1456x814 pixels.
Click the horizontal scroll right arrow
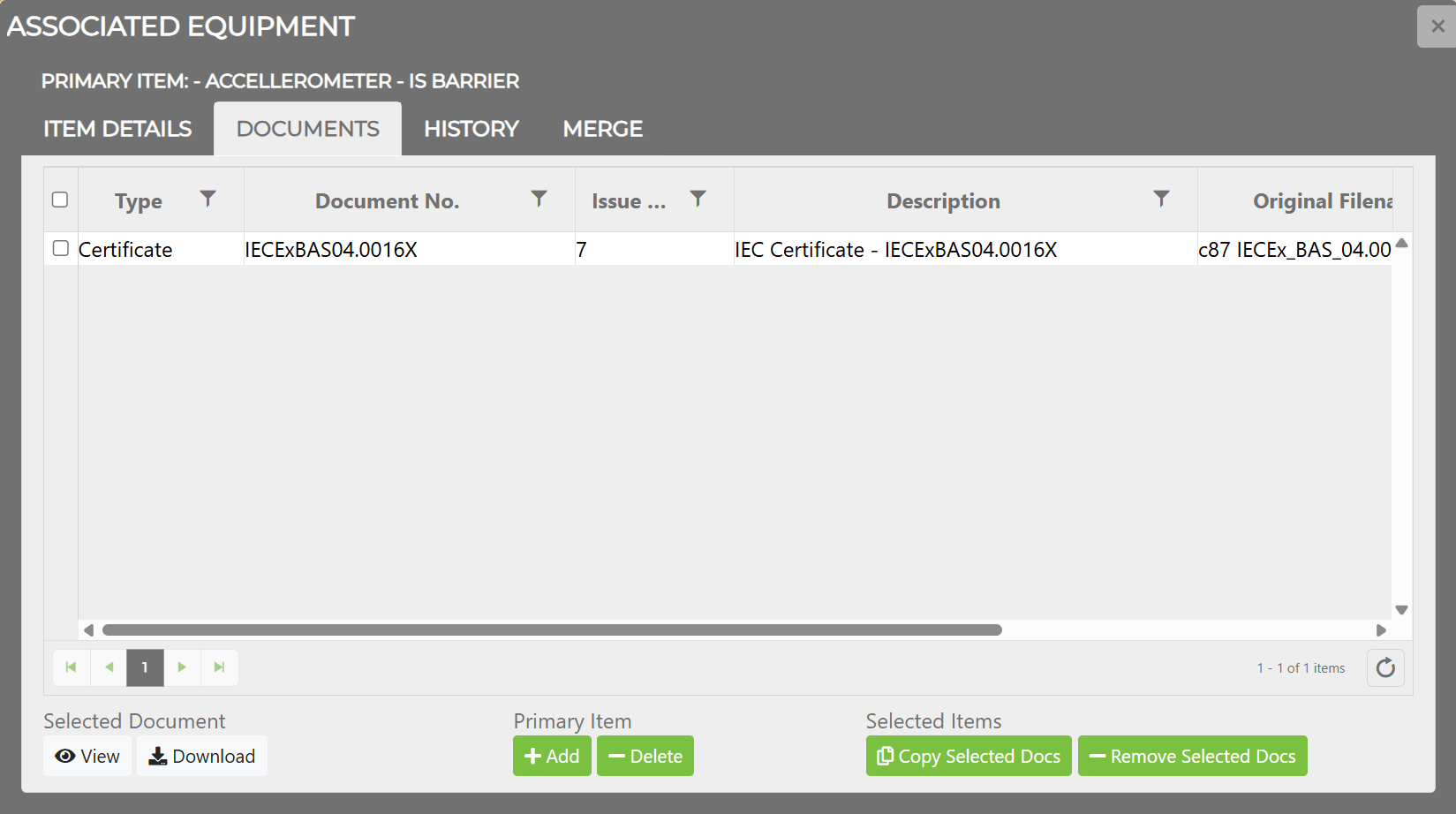pyautogui.click(x=1381, y=630)
